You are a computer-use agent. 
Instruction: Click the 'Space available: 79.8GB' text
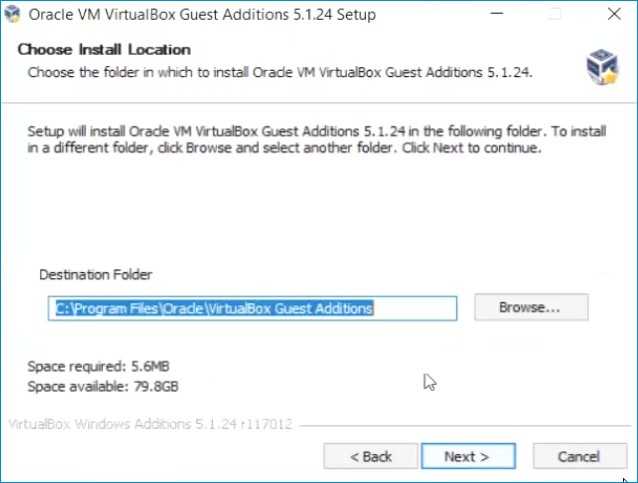click(103, 386)
